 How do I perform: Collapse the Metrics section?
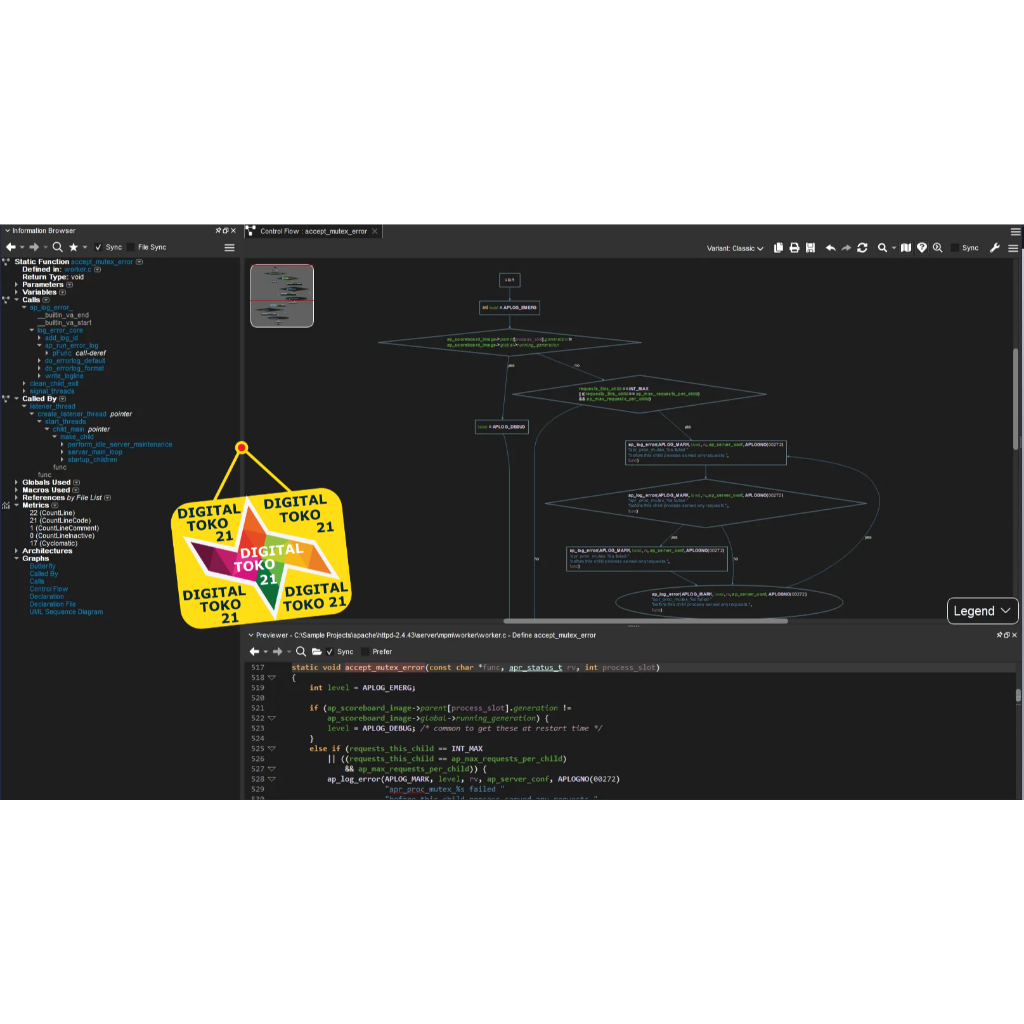(16, 505)
